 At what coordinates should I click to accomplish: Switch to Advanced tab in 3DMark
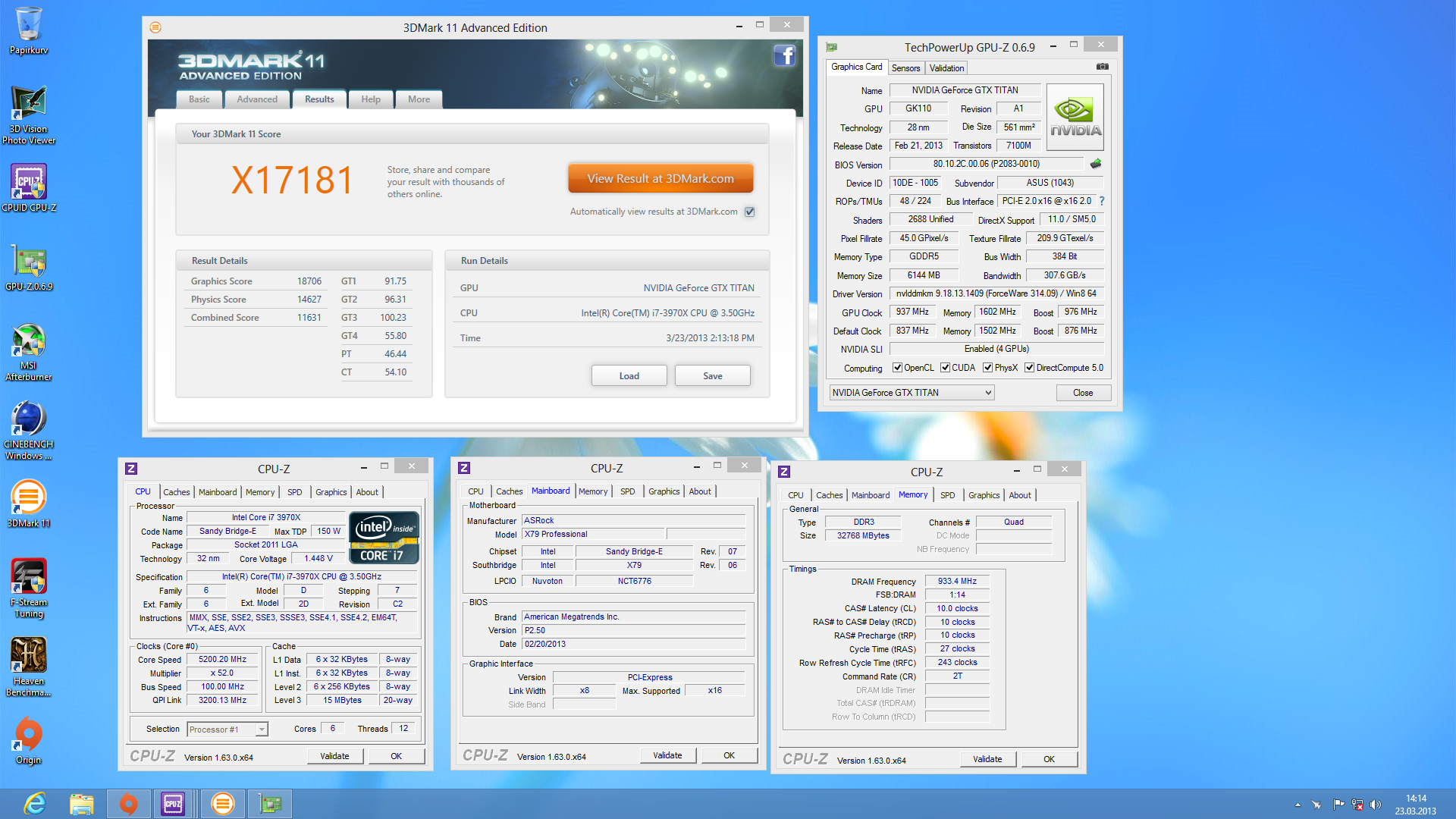point(257,99)
